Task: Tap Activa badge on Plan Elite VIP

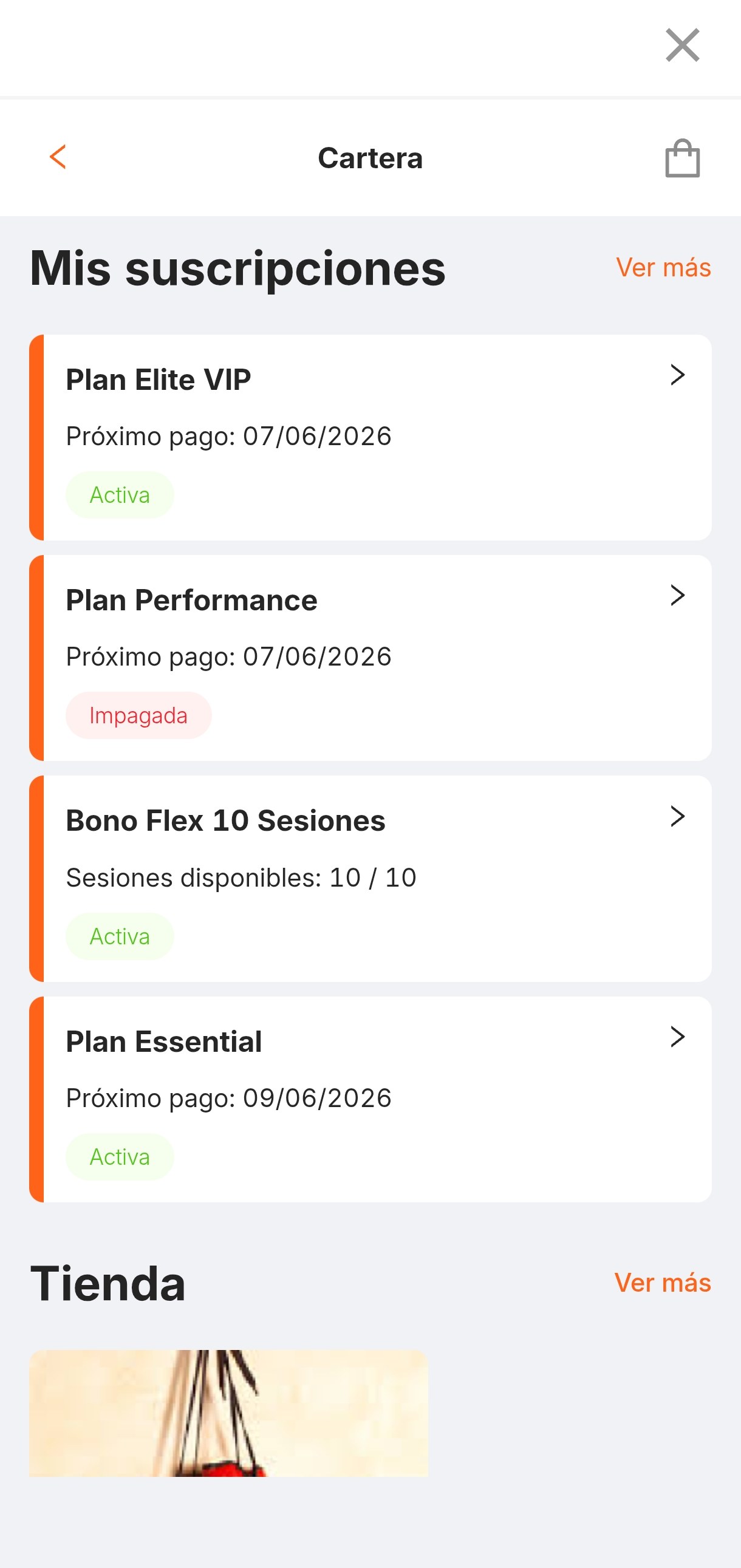Action: pos(119,495)
